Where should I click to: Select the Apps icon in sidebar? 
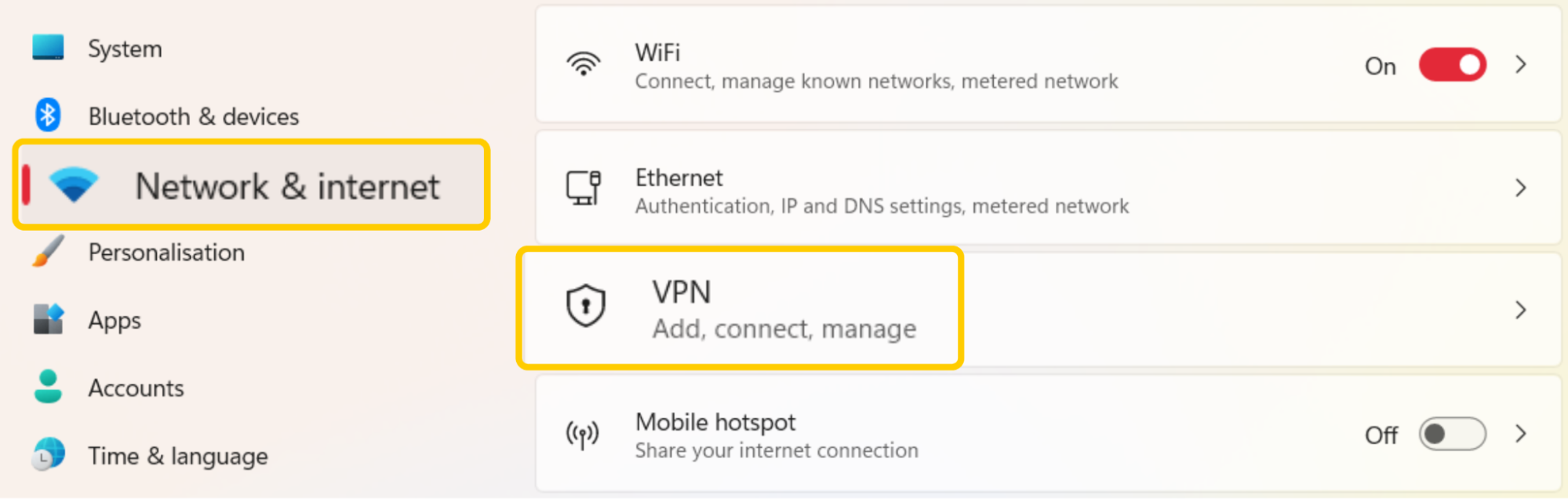click(47, 319)
